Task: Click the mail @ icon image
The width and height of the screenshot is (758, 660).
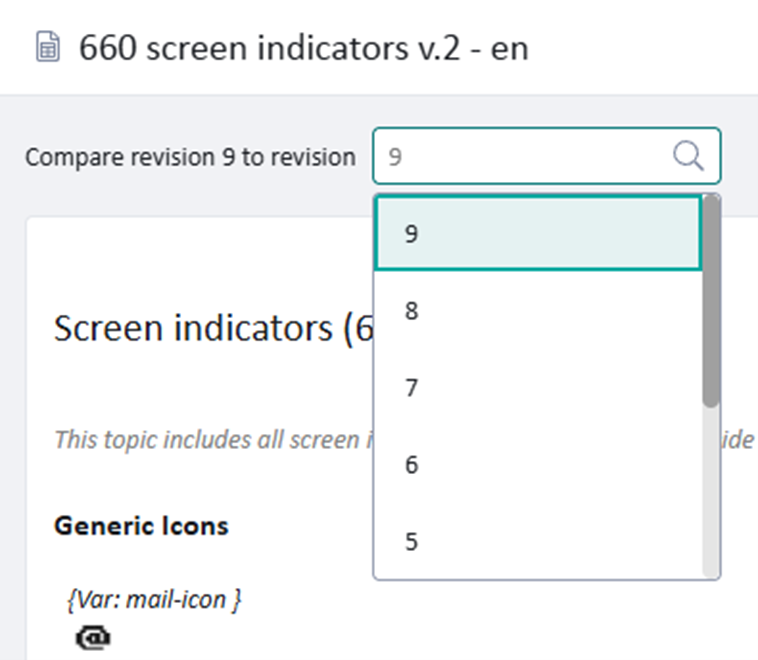Action: tap(93, 637)
